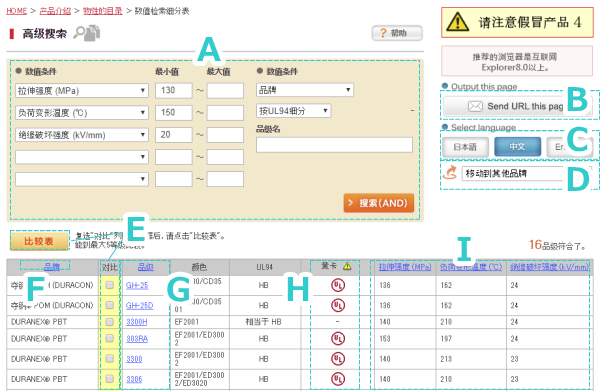The image size is (600, 391).
Task: Open grade link GH-25
Action: pyautogui.click(x=137, y=285)
